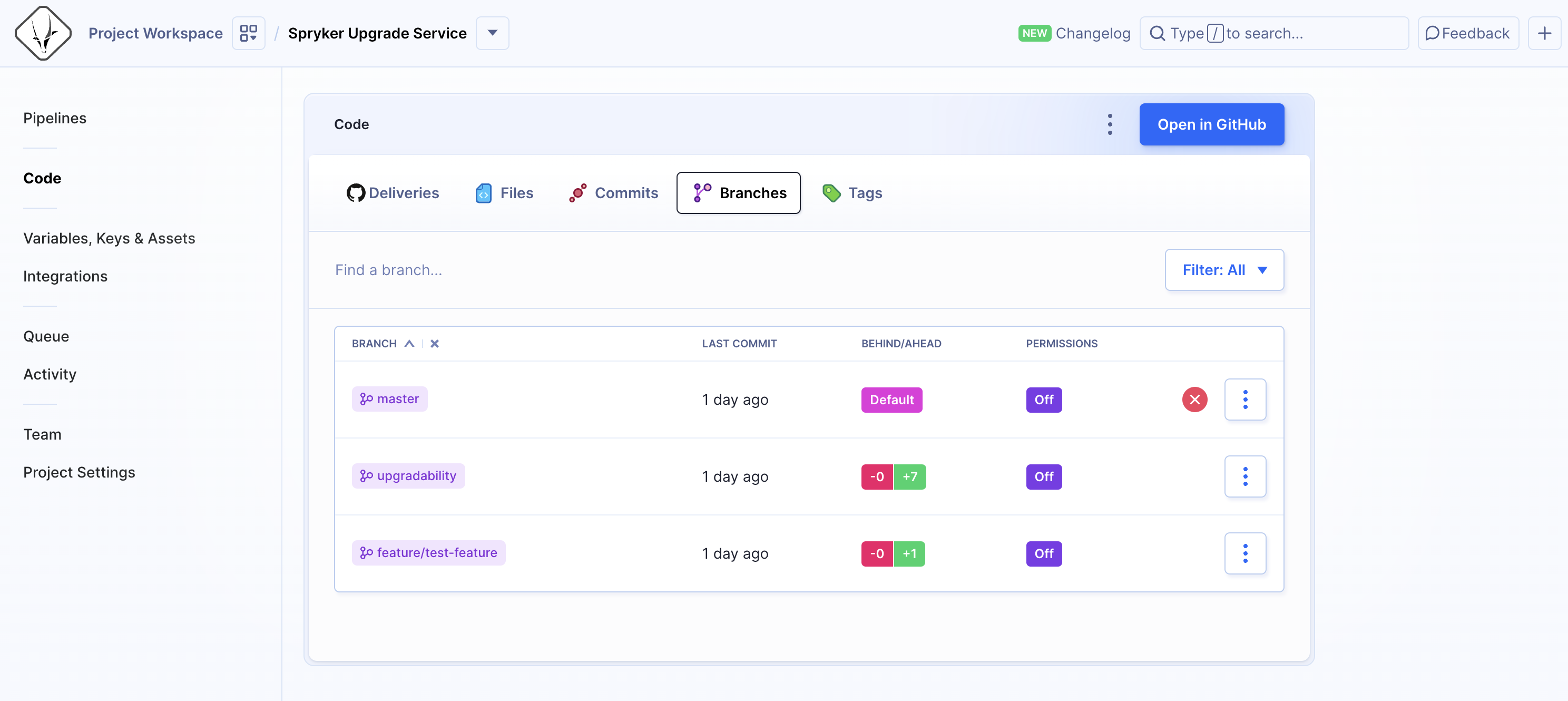Open the feature/test-feature row three-dot menu
The height and width of the screenshot is (701, 1568).
[1246, 553]
